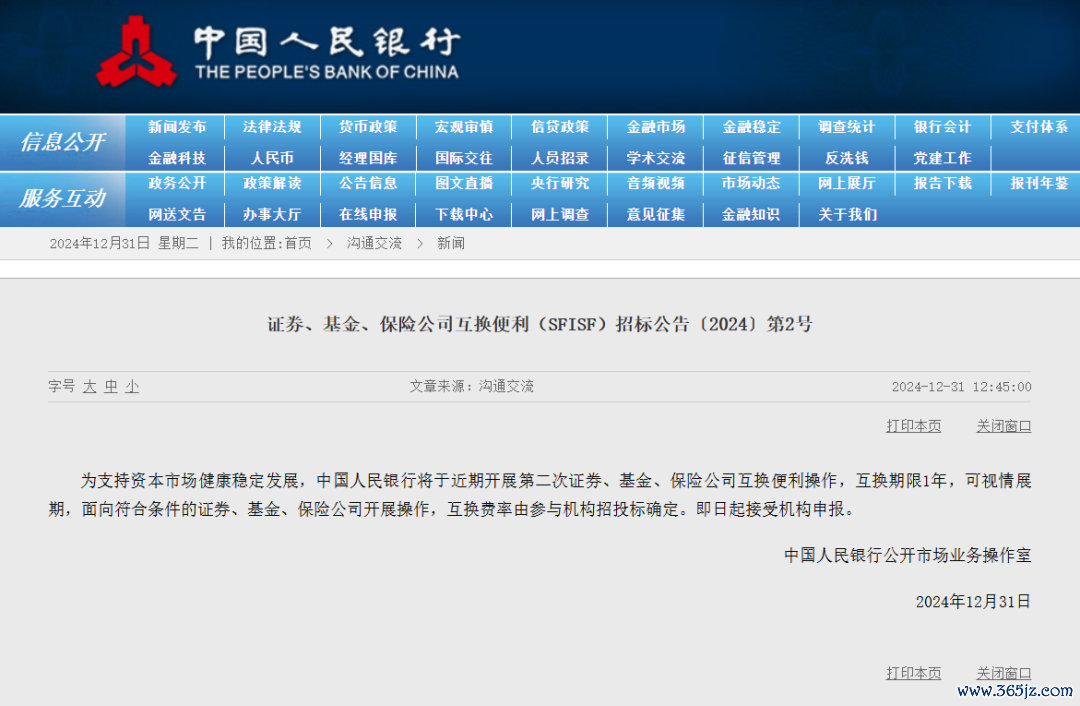Screen dimensions: 1080x706
Task: Click the timestamp 2024-12-31 12:45:00
Action: coord(962,387)
